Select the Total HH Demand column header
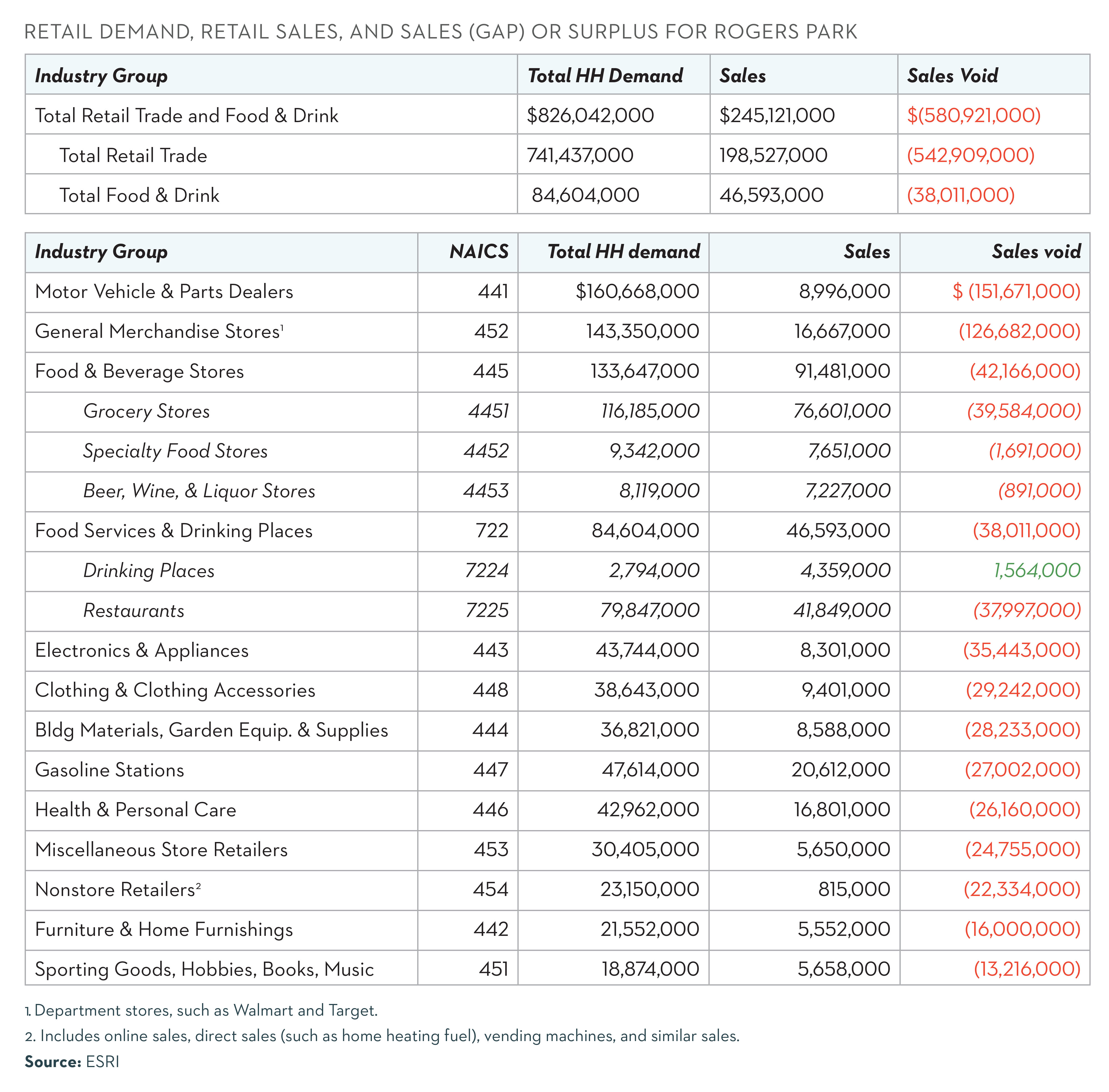Screen dimensions: 1109x1092 click(605, 76)
